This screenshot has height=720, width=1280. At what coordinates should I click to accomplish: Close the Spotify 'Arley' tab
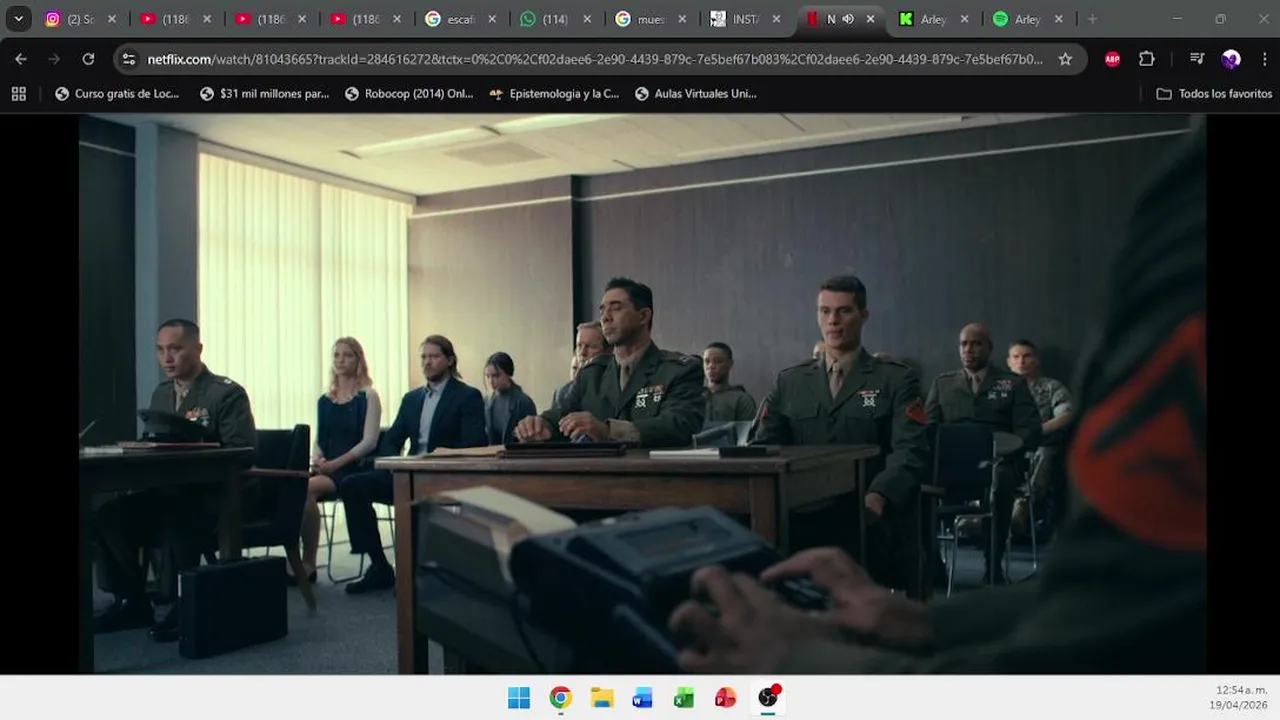[1058, 19]
